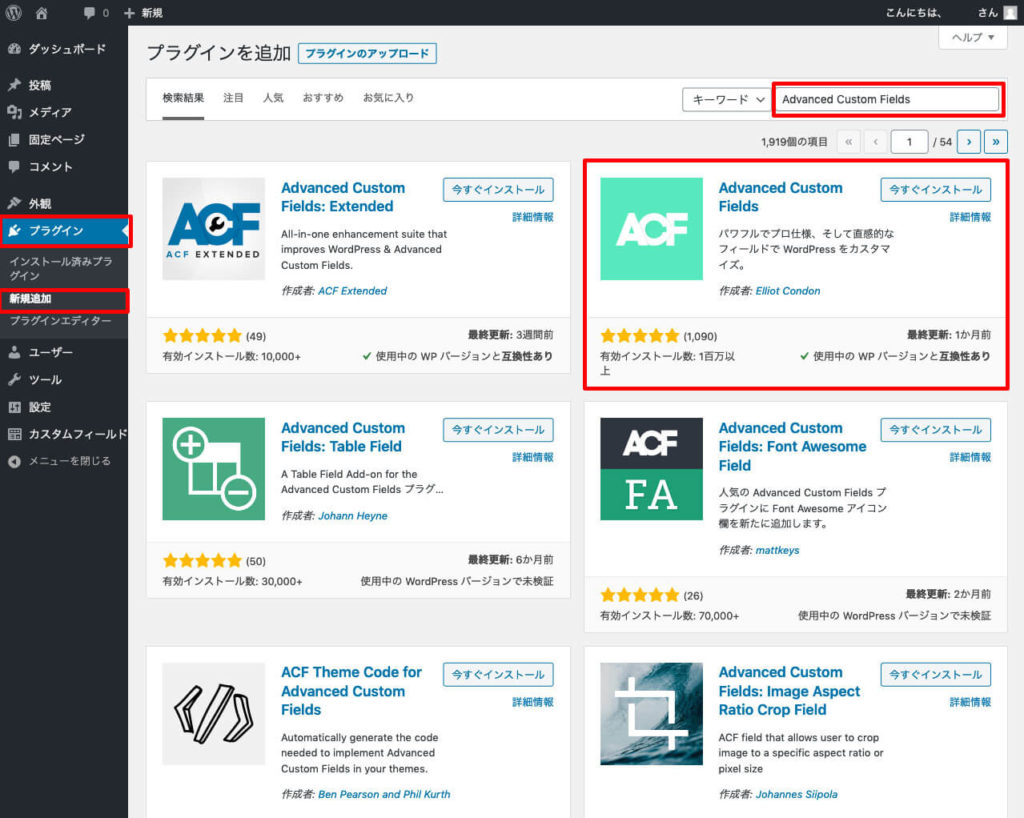Open 投稿 in the sidebar
The image size is (1024, 818).
[64, 85]
